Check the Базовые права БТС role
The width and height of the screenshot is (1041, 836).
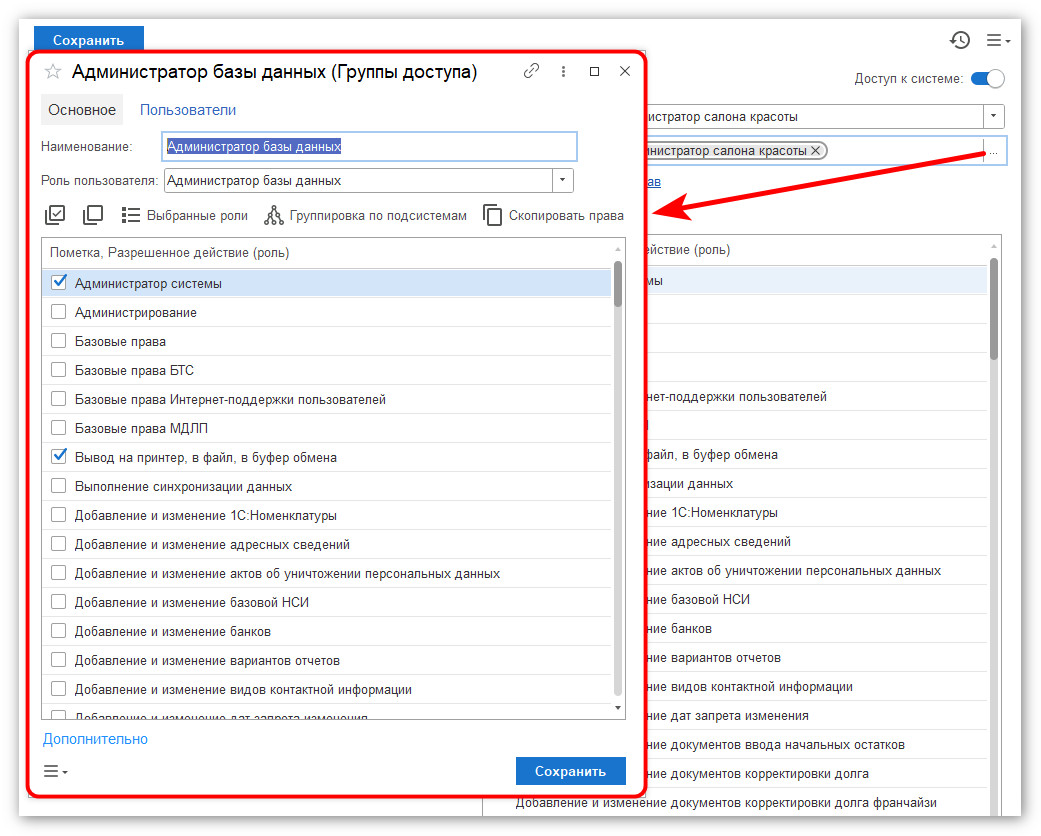coord(59,369)
